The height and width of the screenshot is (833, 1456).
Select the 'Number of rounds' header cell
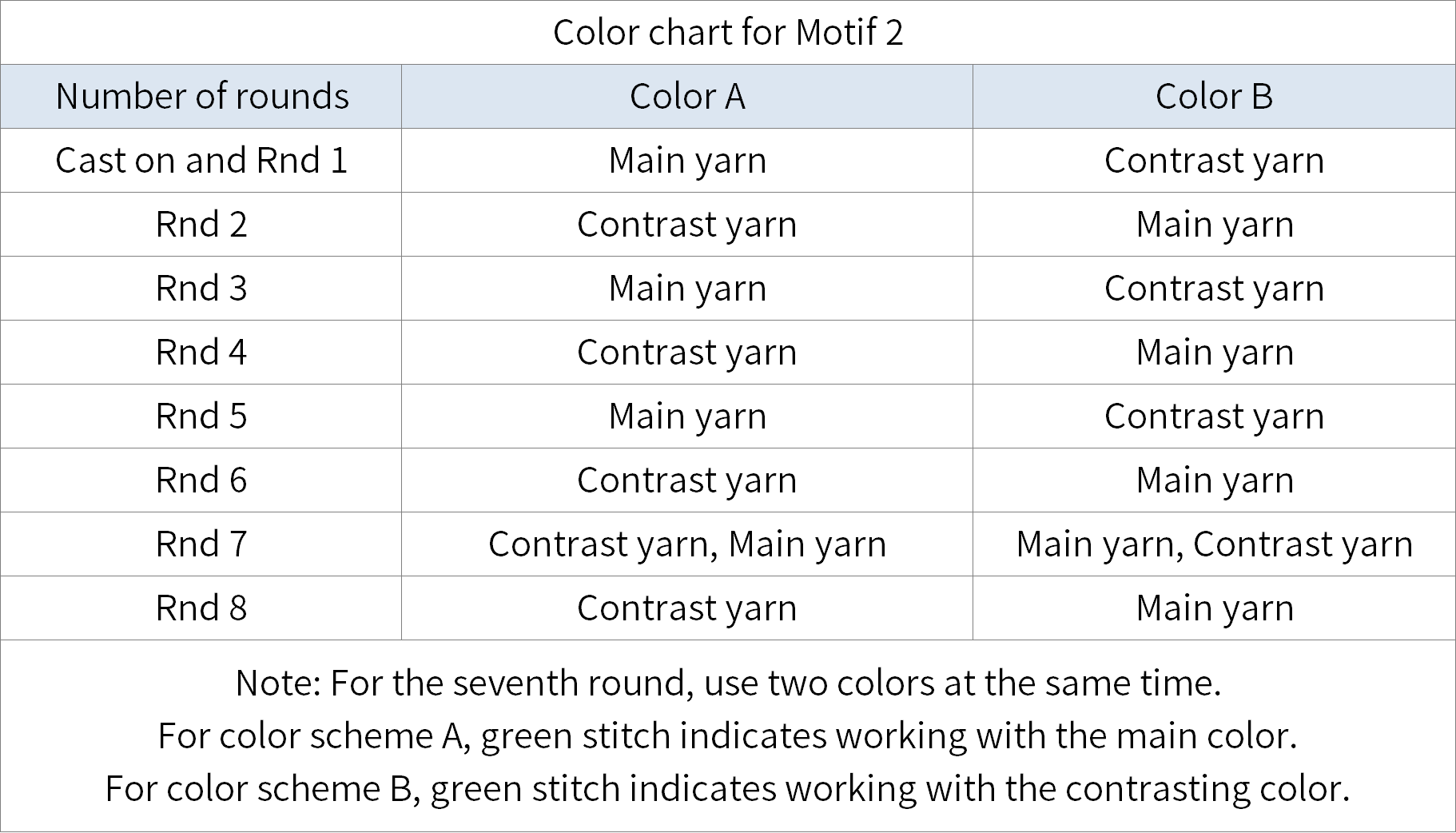(x=201, y=96)
